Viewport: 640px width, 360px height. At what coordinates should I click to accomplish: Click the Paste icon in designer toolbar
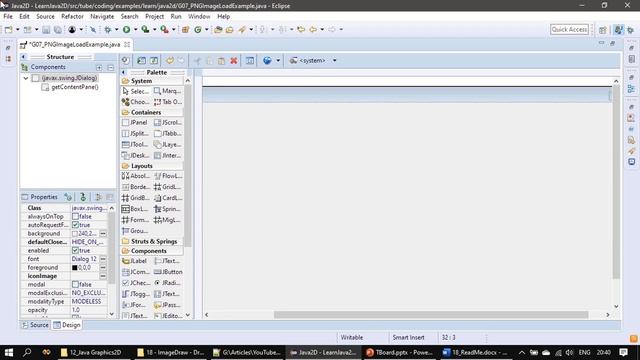click(221, 60)
